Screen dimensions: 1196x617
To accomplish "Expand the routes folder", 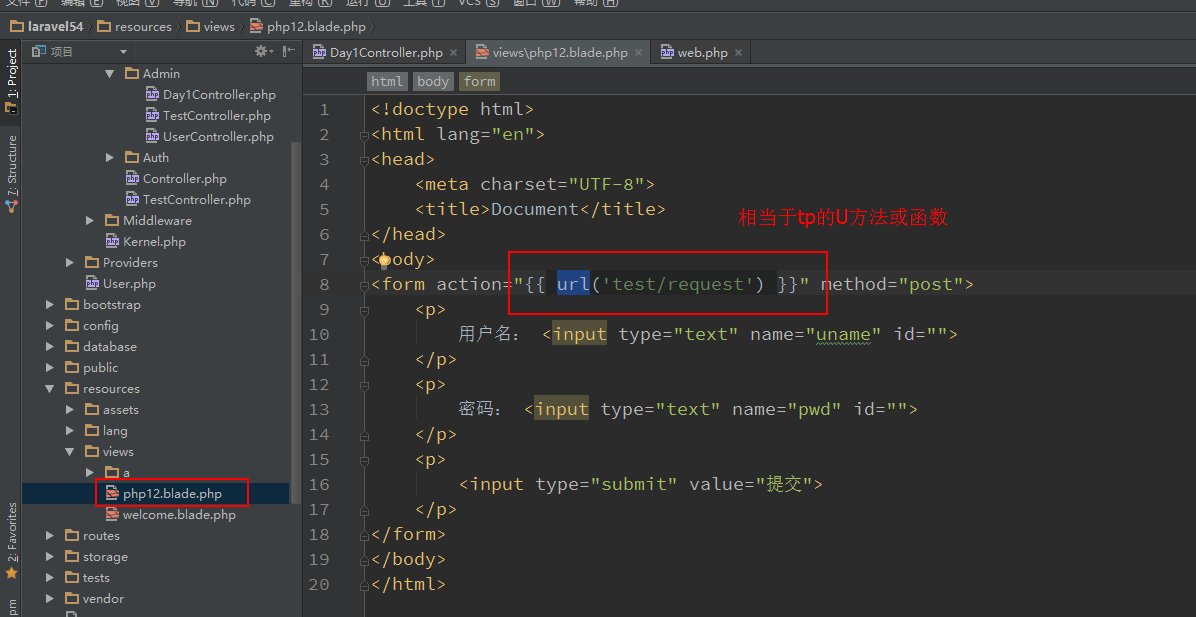I will 50,536.
